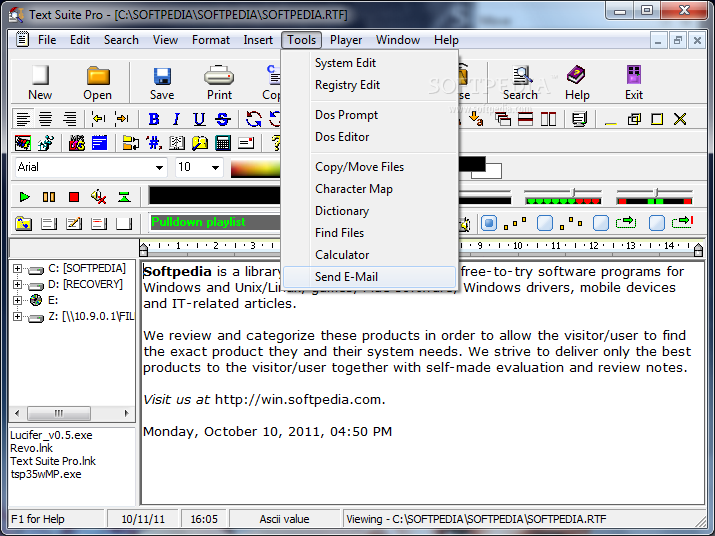Mute audio with the crossed speaker icon
The height and width of the screenshot is (536, 715).
click(98, 197)
